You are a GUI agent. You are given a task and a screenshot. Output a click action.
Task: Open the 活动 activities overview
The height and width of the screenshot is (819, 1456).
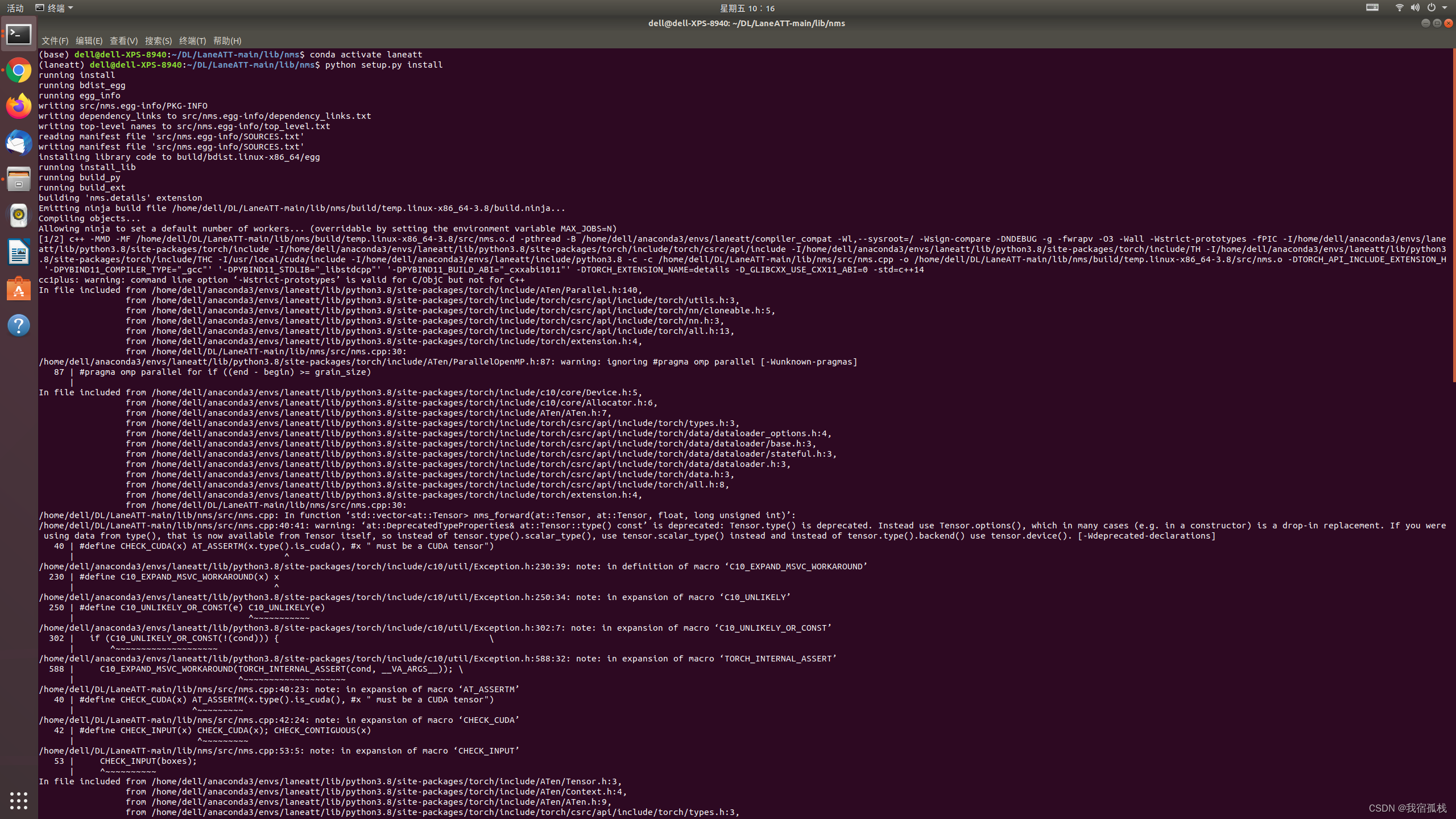(x=15, y=8)
